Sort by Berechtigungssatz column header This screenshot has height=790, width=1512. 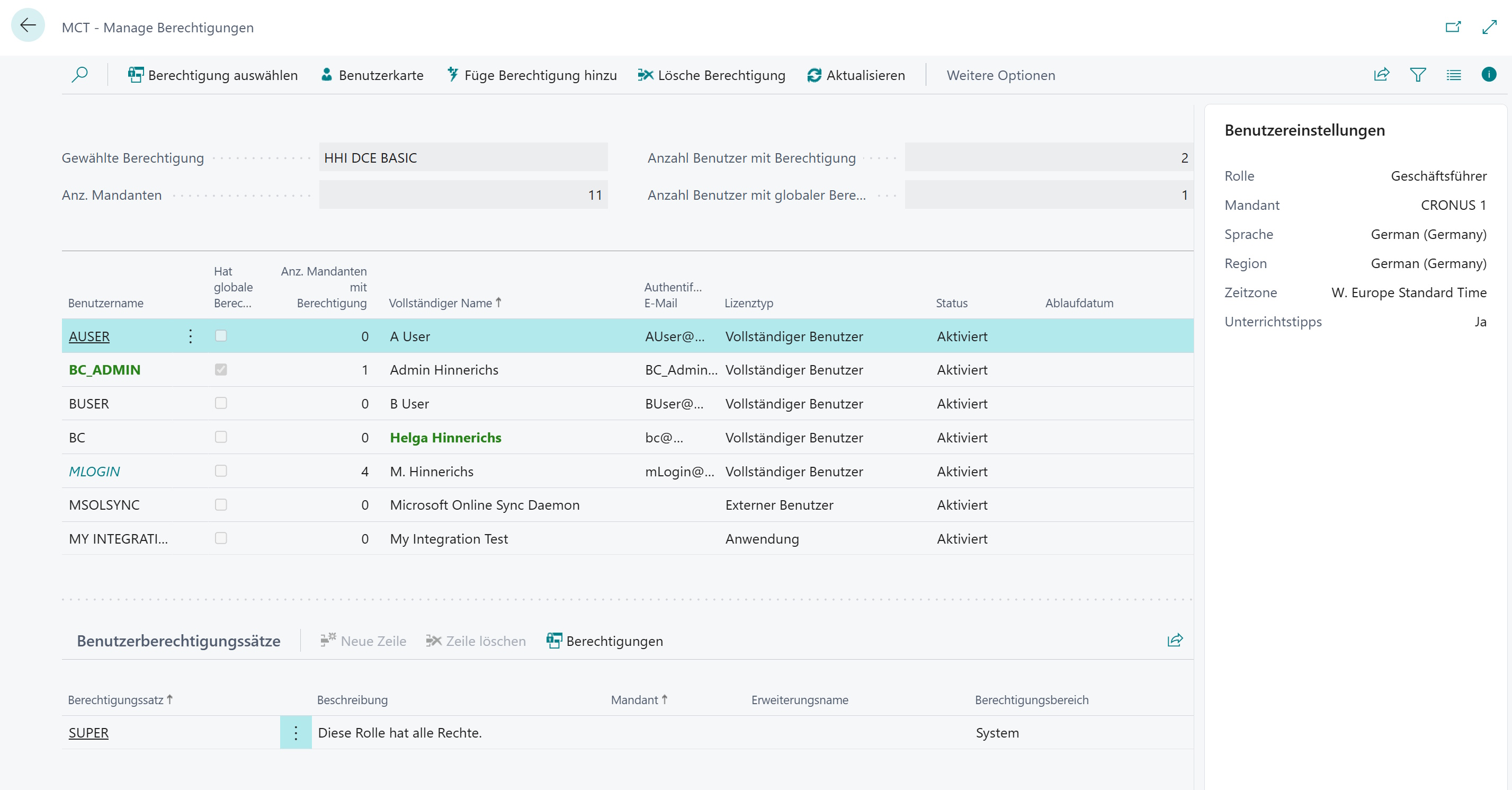[x=120, y=700]
